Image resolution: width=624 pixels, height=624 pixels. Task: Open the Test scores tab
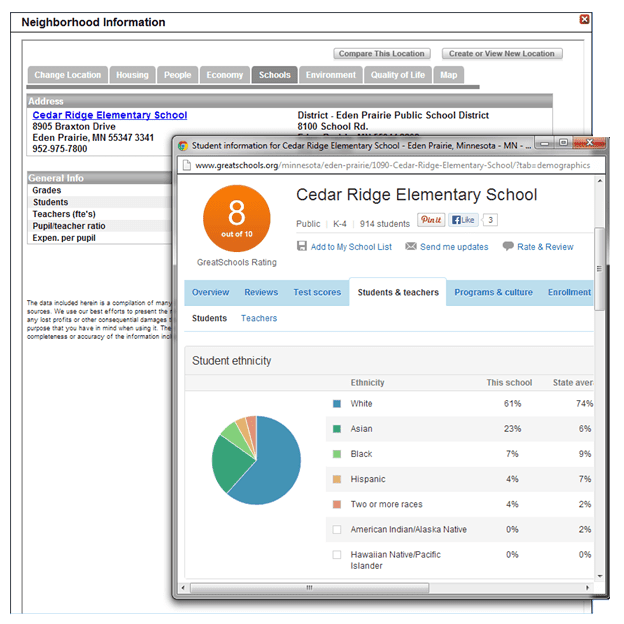(x=317, y=292)
